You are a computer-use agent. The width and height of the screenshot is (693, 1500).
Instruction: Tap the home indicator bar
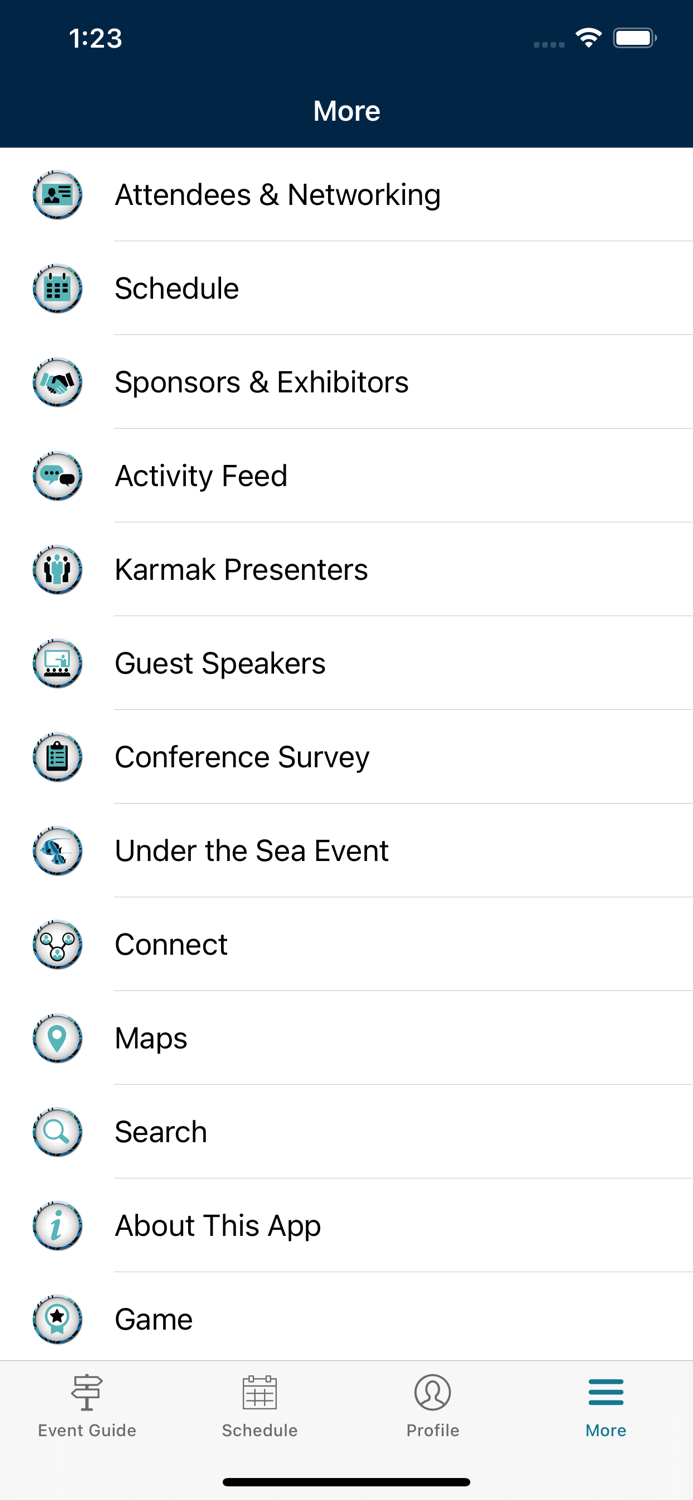[346, 1482]
